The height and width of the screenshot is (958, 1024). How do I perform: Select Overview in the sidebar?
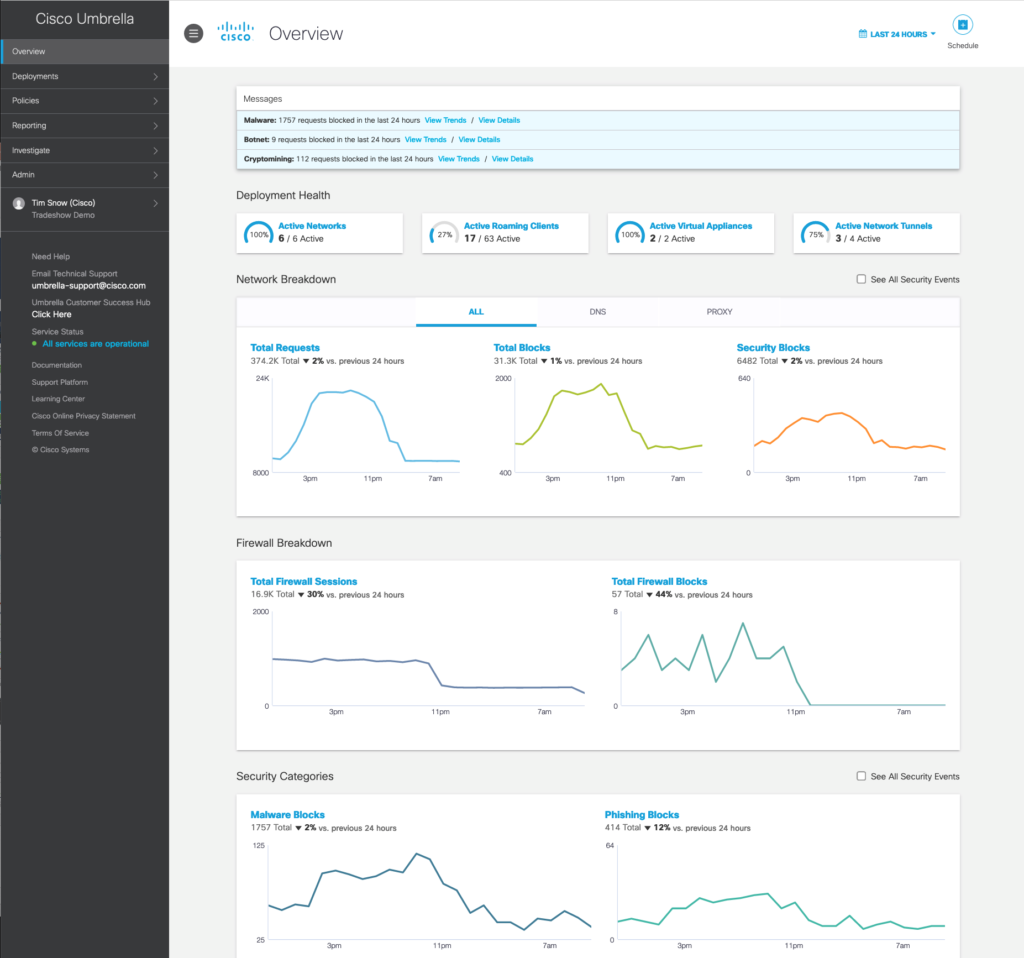(x=85, y=52)
